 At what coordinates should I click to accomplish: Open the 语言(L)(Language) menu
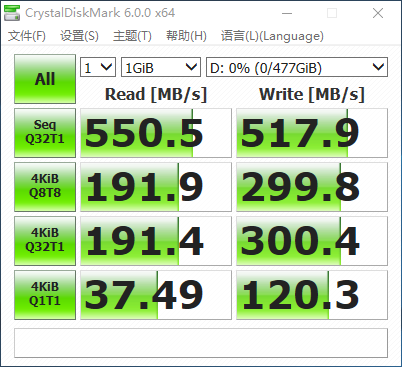pos(272,36)
